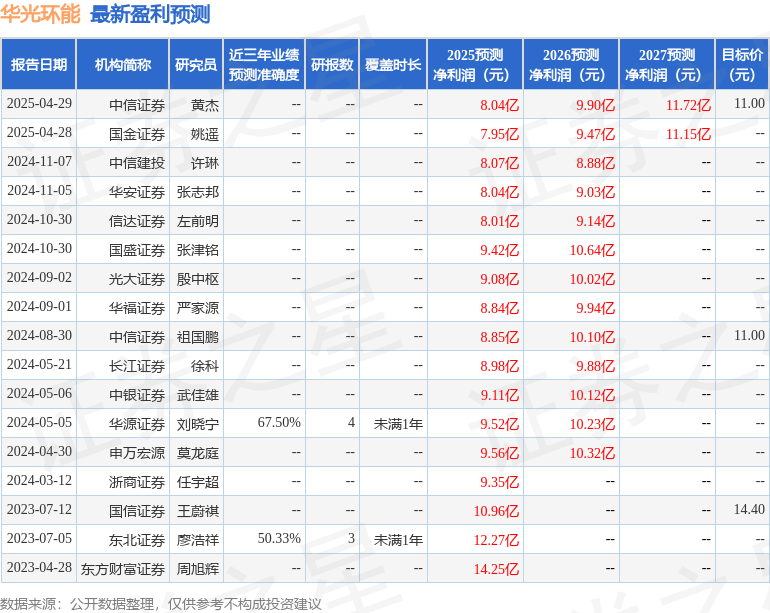Select the 11.15亿 forecast value
Screen dimensions: 770x613
(688, 134)
